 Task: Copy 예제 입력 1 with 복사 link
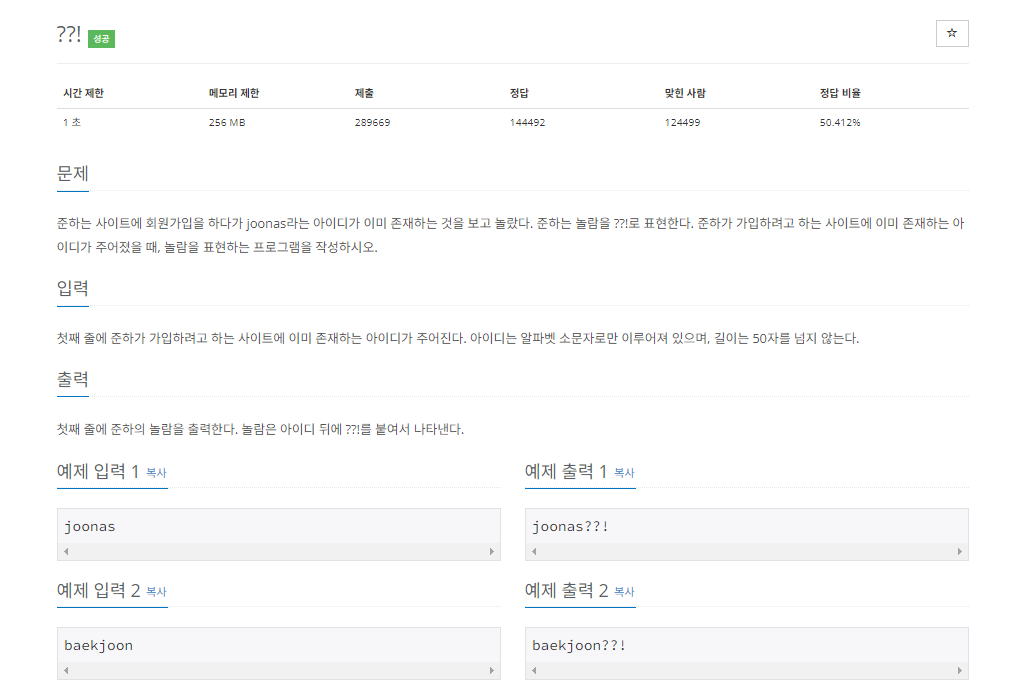pyautogui.click(x=156, y=473)
